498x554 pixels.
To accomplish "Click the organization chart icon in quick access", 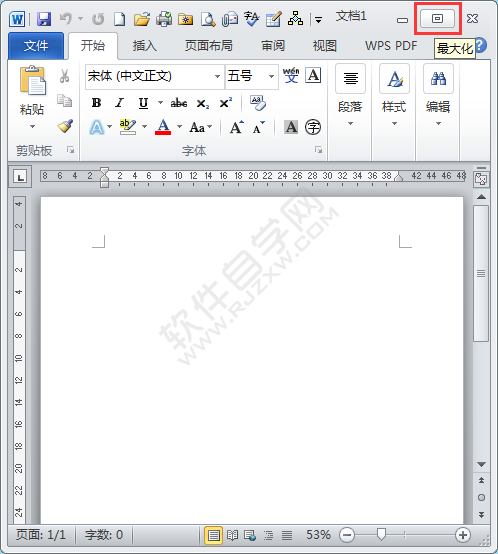I will coord(295,18).
